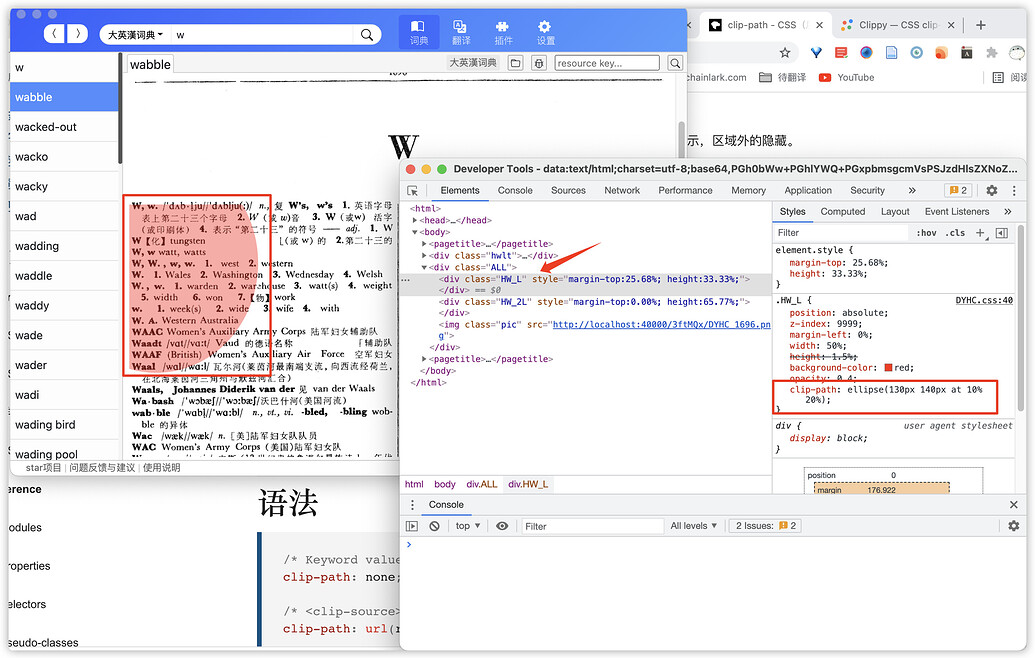Screen dimensions: 1035x658
Task: Click the red background-color swatch in Styles
Action: tap(888, 367)
